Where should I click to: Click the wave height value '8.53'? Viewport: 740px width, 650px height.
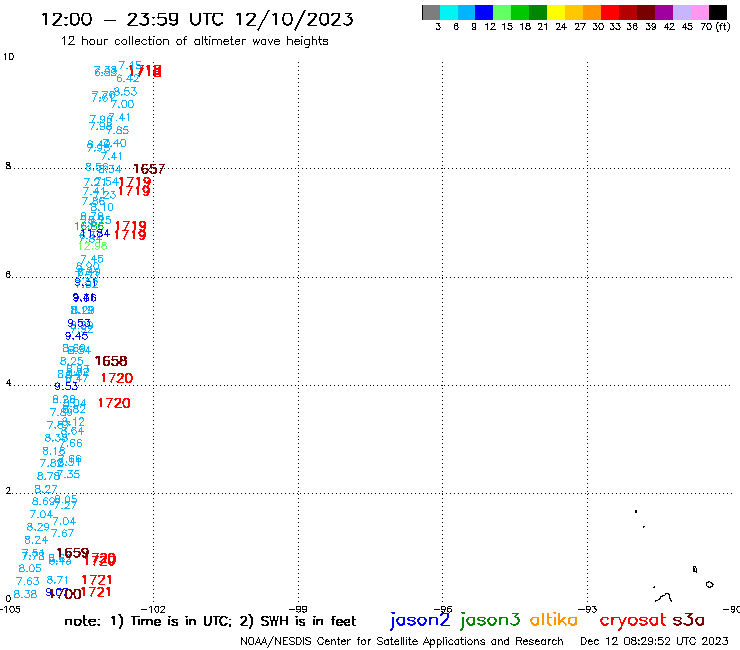(x=126, y=92)
